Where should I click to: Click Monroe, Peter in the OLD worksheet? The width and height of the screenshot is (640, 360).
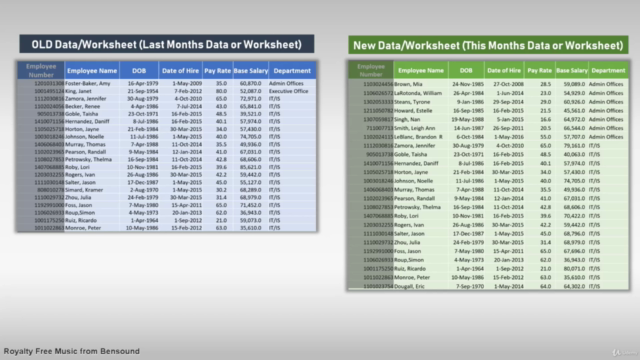(x=83, y=228)
